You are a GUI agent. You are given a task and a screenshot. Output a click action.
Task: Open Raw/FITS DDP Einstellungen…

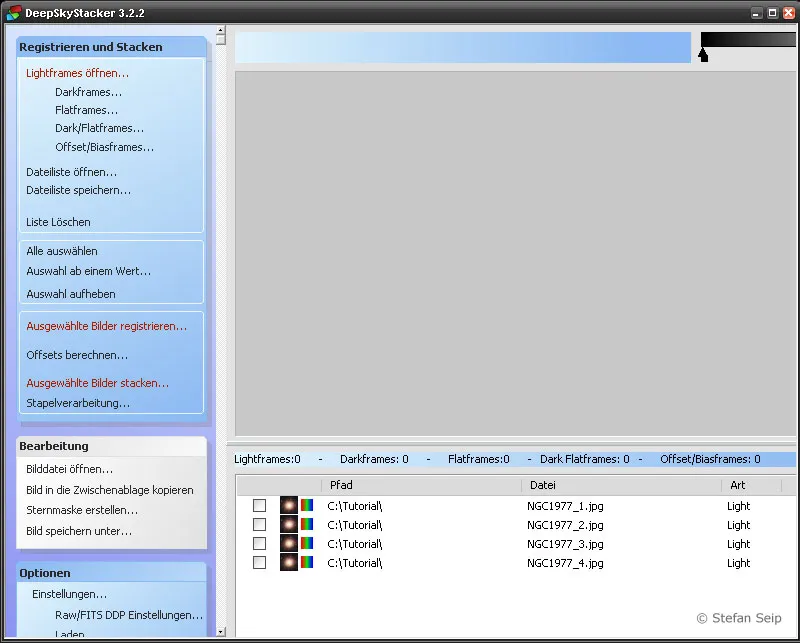[129, 615]
